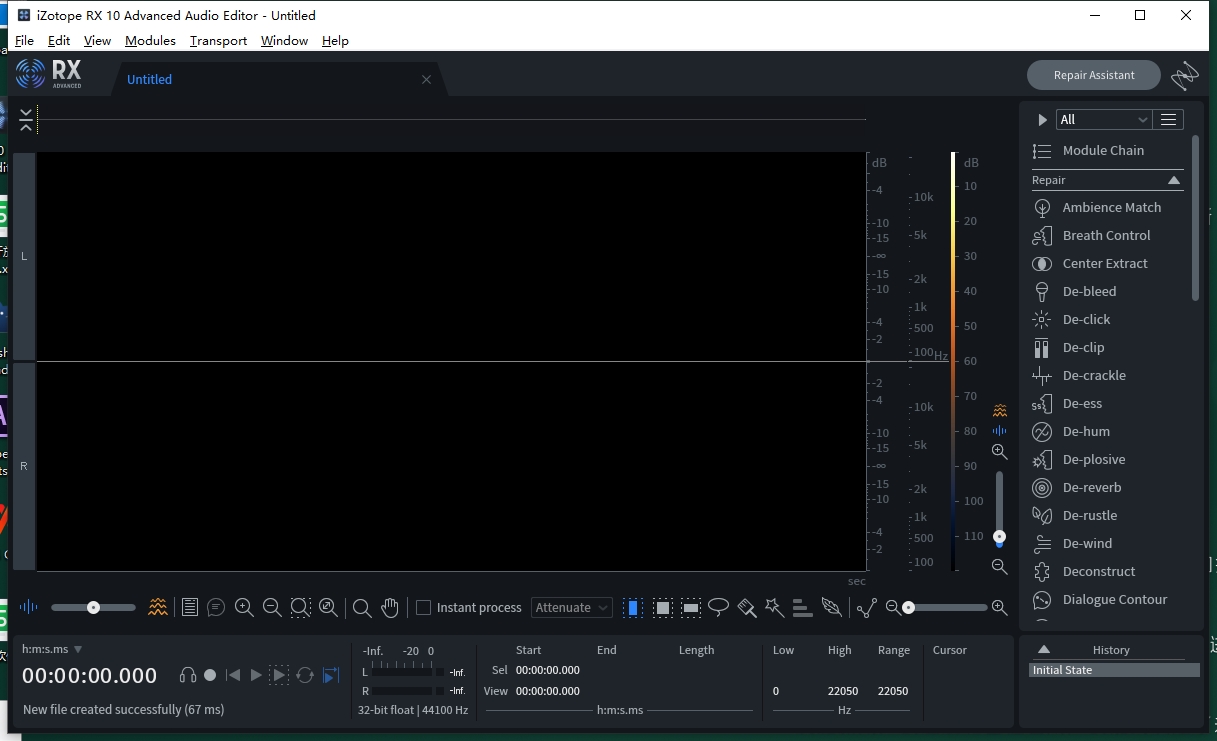
Task: Collapse the Repair section
Action: click(x=1174, y=180)
